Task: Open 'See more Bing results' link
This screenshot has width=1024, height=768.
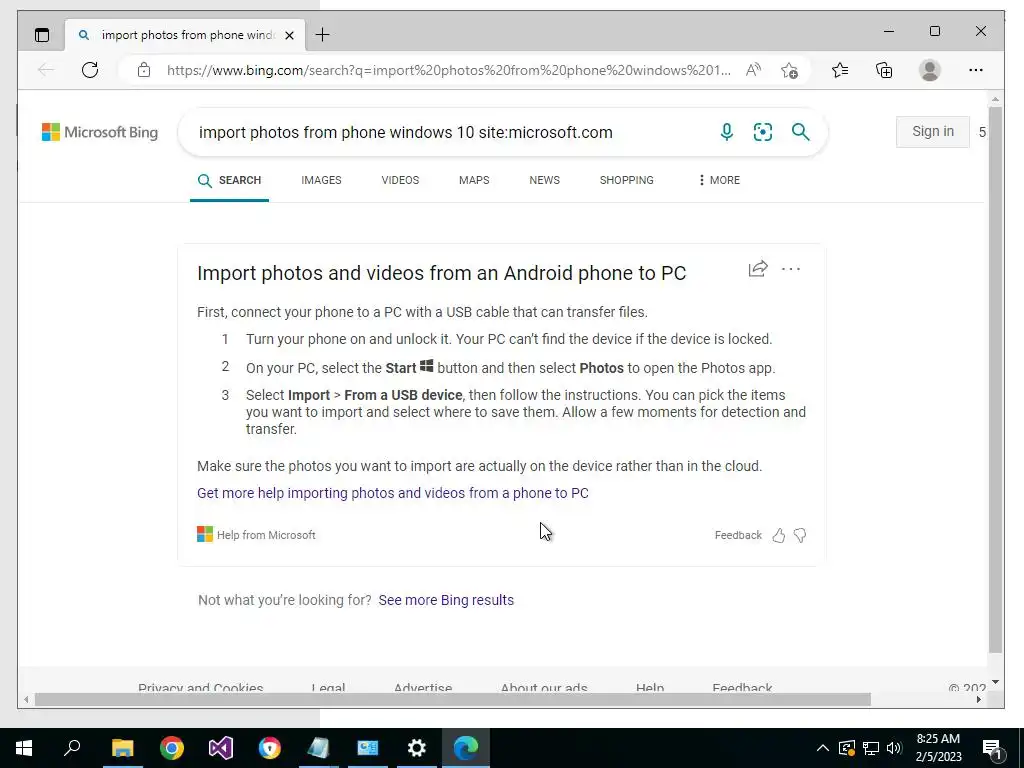Action: pyautogui.click(x=446, y=600)
